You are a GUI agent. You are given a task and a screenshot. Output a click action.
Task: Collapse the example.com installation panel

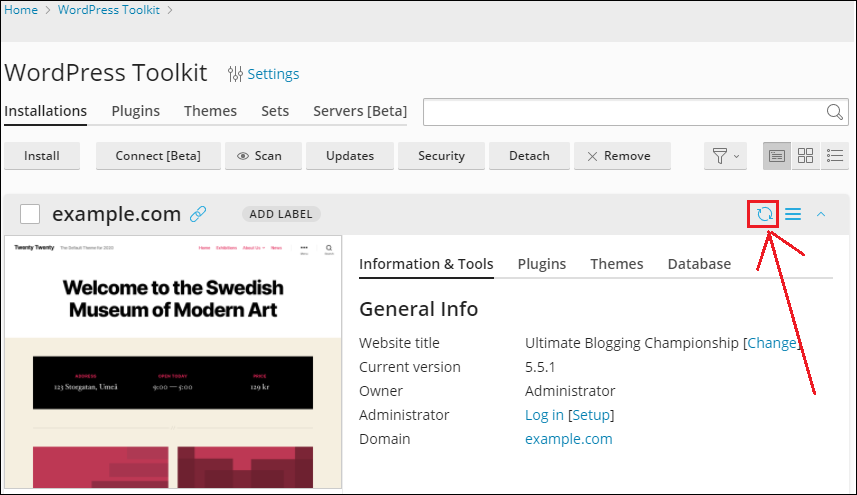pyautogui.click(x=821, y=214)
